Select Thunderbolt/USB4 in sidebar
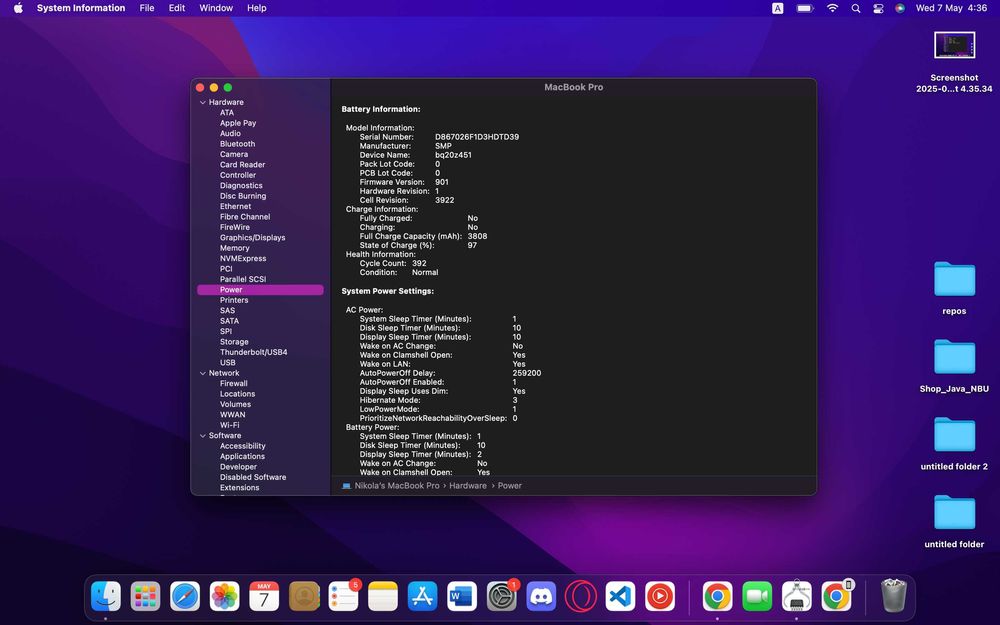1000x625 pixels. (x=253, y=352)
